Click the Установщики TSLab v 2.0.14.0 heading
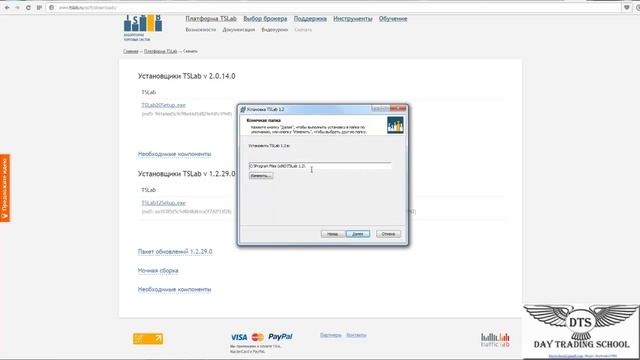This screenshot has height=360, width=640. pos(187,76)
